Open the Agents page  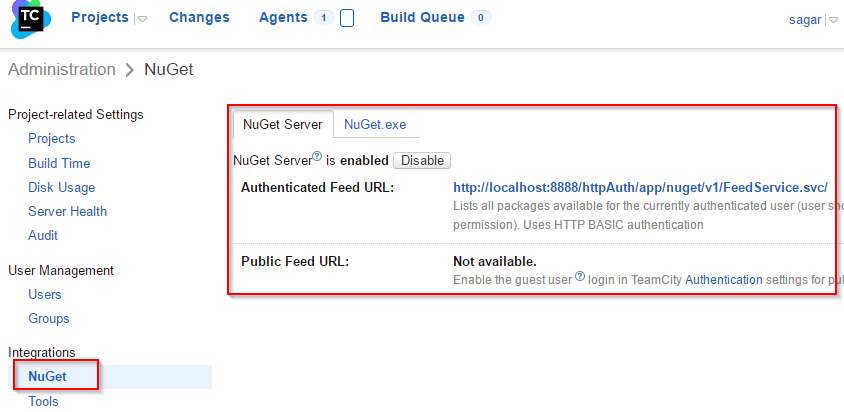tap(283, 17)
